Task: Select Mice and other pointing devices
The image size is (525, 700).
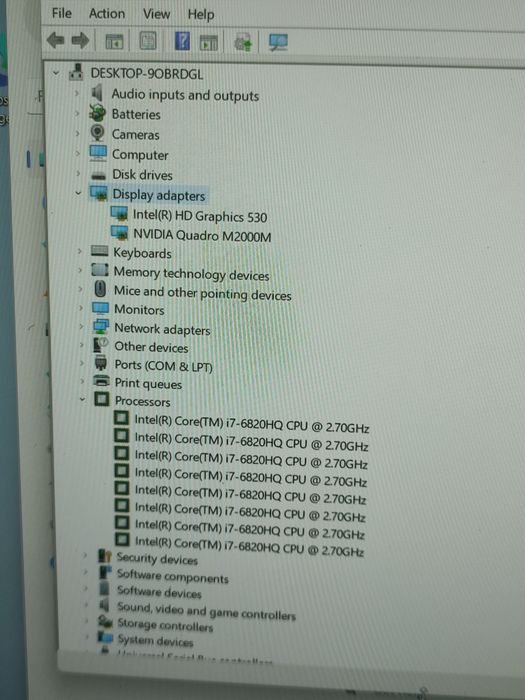Action: click(203, 293)
